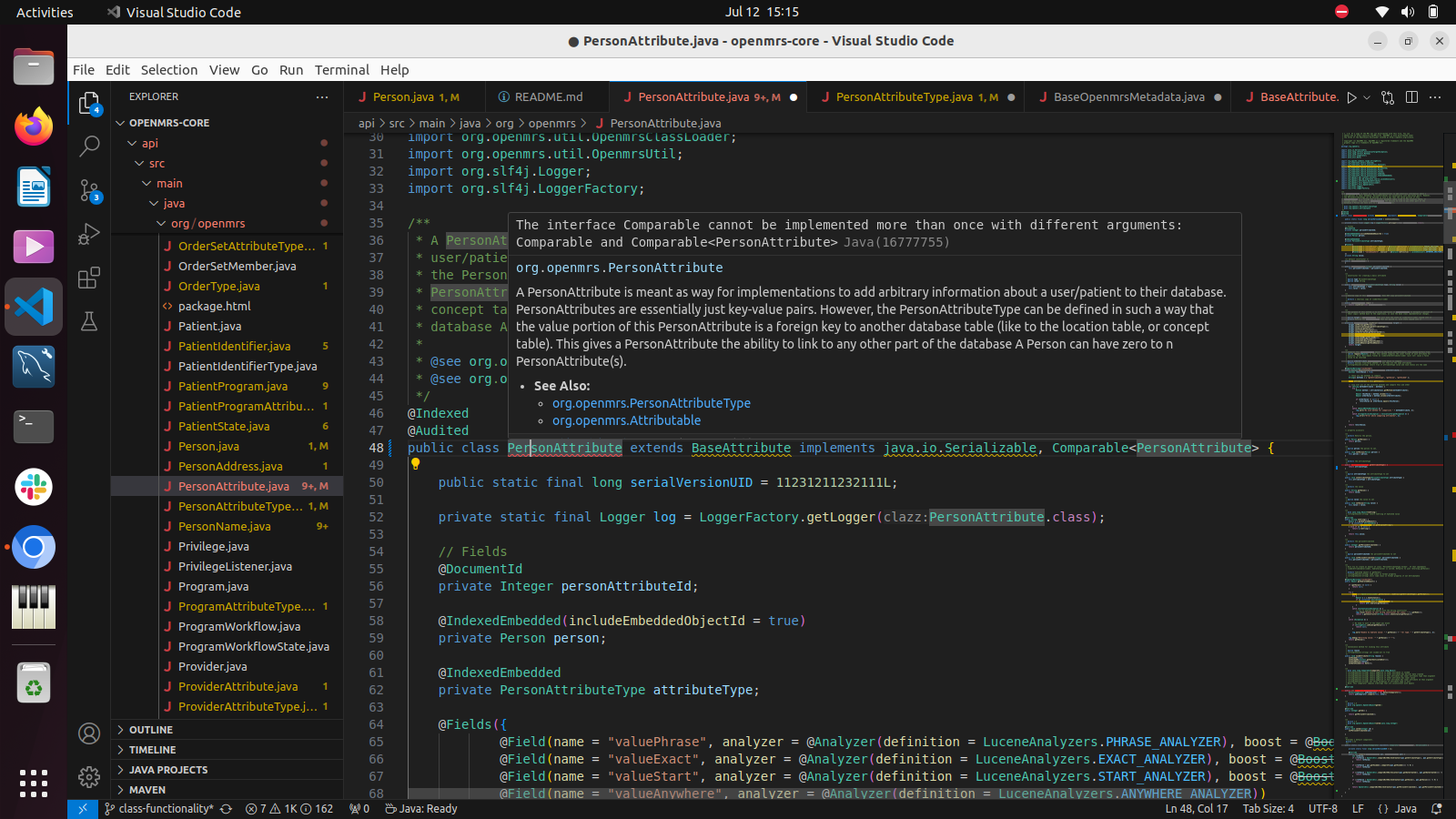Open the remote window indicator

point(82,808)
